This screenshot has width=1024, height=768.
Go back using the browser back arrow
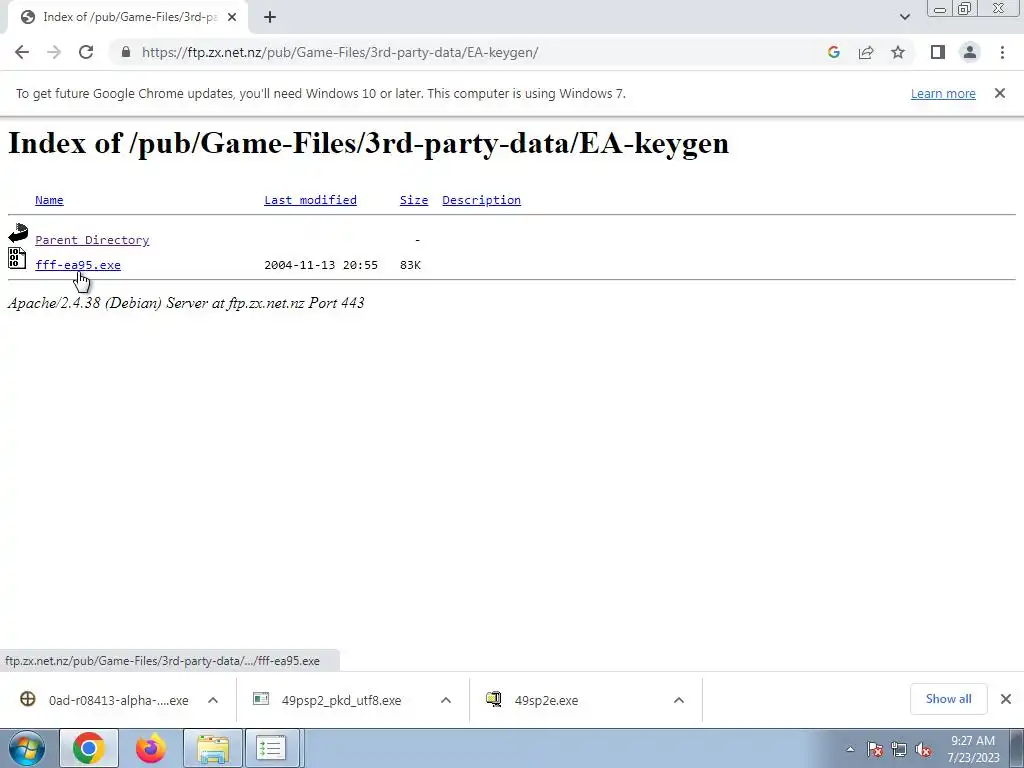(22, 52)
